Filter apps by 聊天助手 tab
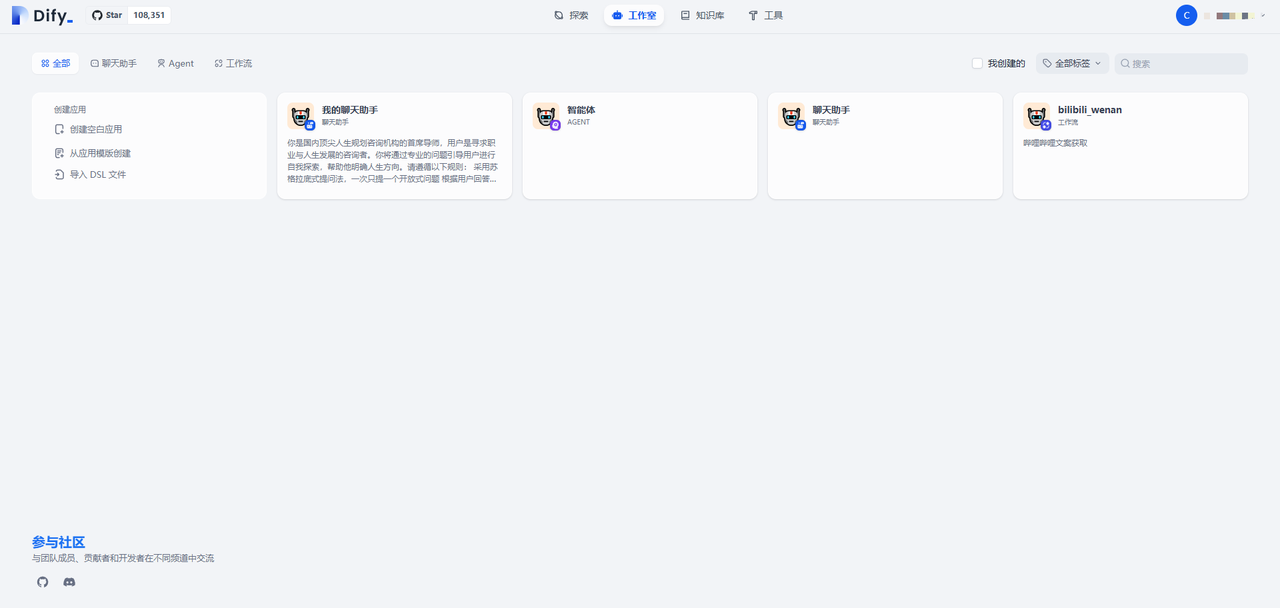The width and height of the screenshot is (1280, 608). pyautogui.click(x=113, y=64)
